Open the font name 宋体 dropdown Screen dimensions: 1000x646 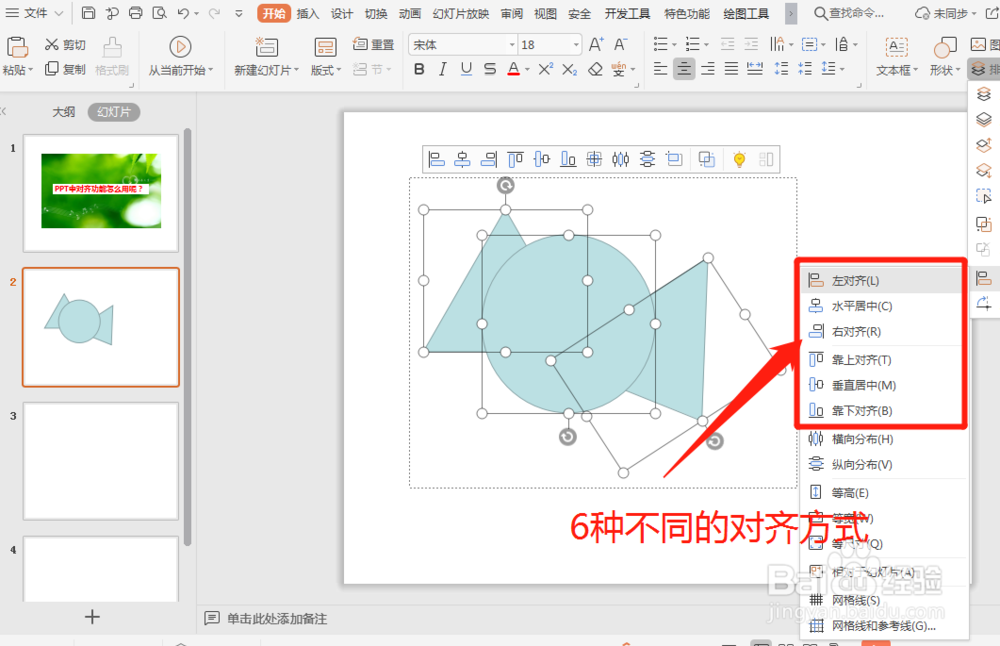click(x=511, y=45)
